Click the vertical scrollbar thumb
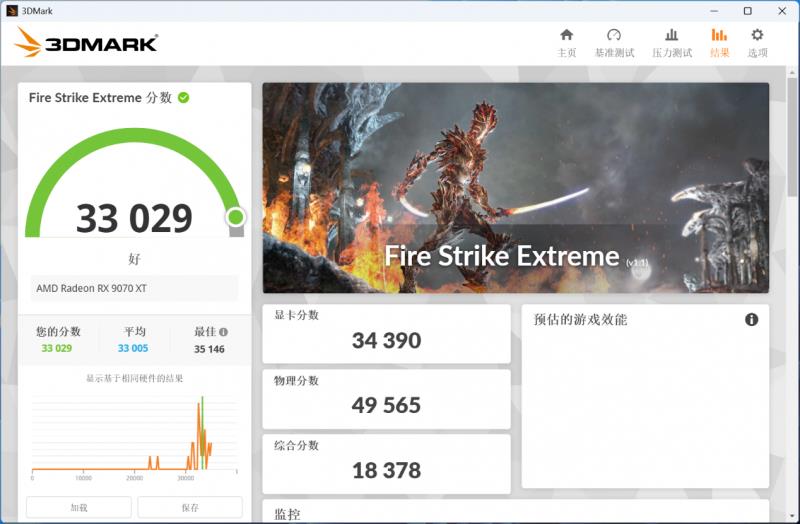 tap(792, 136)
